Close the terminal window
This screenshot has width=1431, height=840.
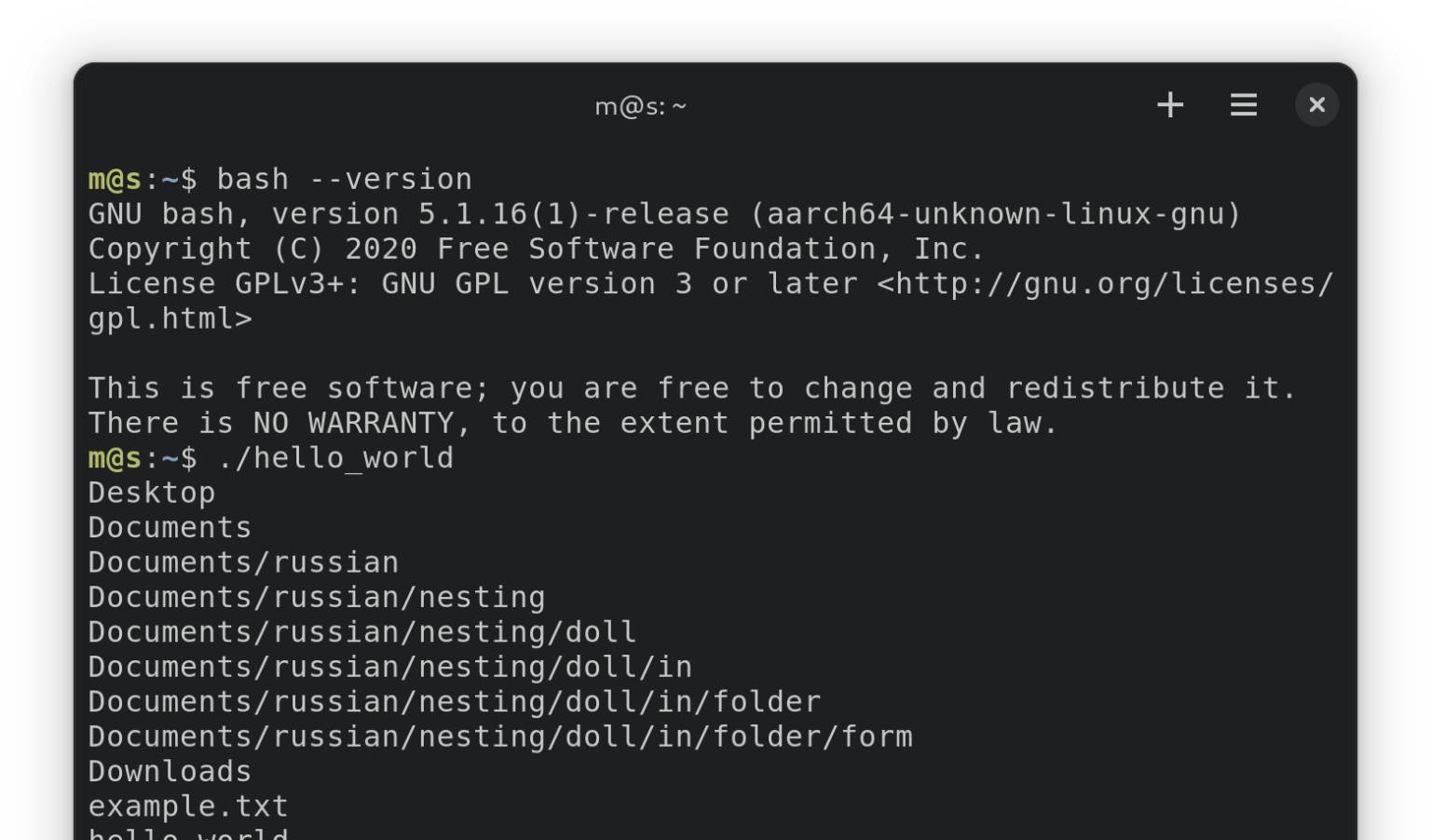(x=1316, y=105)
